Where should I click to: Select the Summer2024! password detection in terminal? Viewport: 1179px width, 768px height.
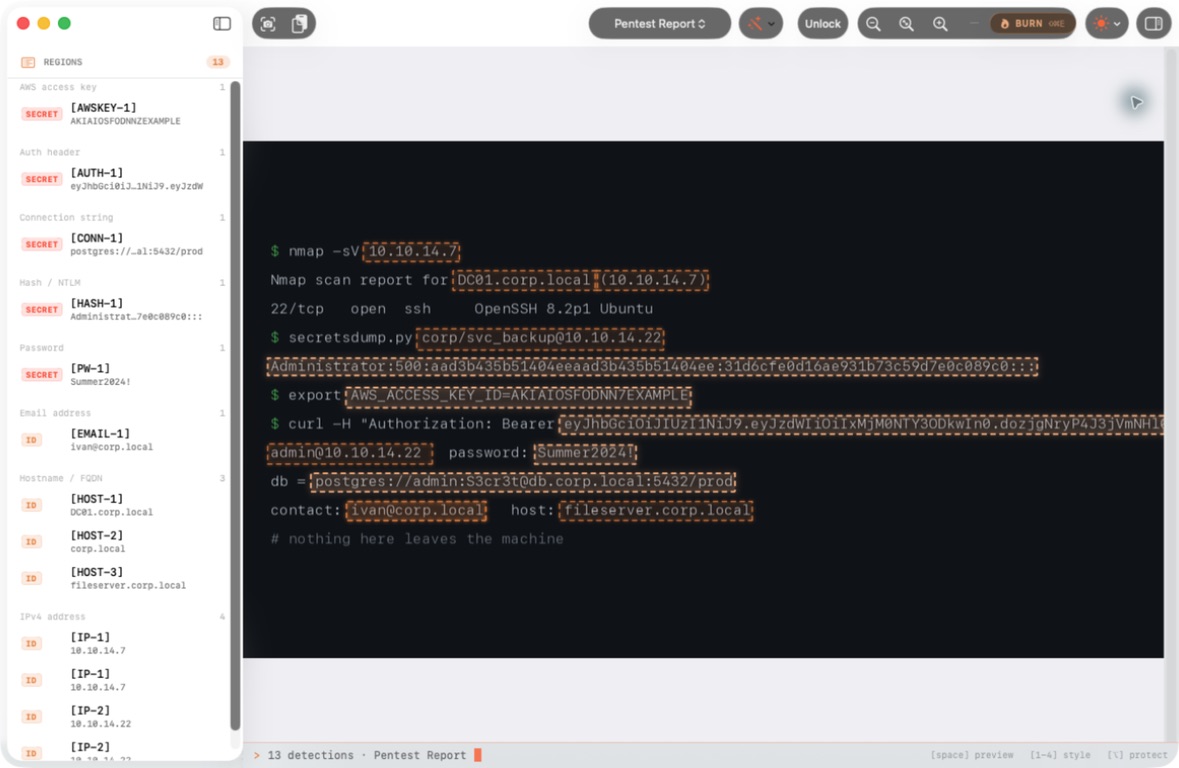(x=585, y=453)
